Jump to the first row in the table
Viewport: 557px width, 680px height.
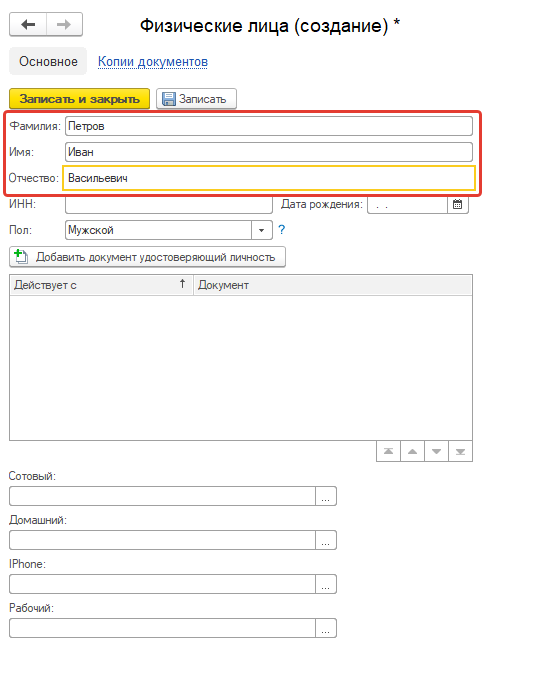point(388,451)
